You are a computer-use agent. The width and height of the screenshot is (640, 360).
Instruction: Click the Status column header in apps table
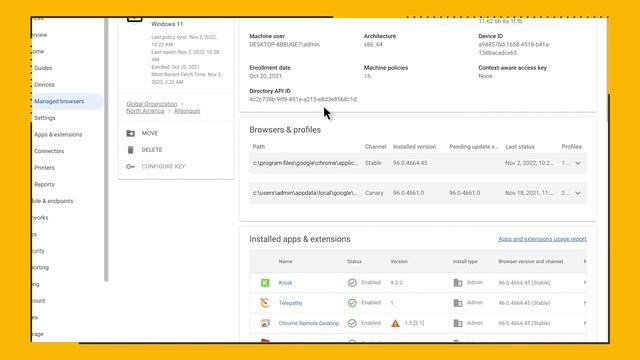pyautogui.click(x=354, y=261)
